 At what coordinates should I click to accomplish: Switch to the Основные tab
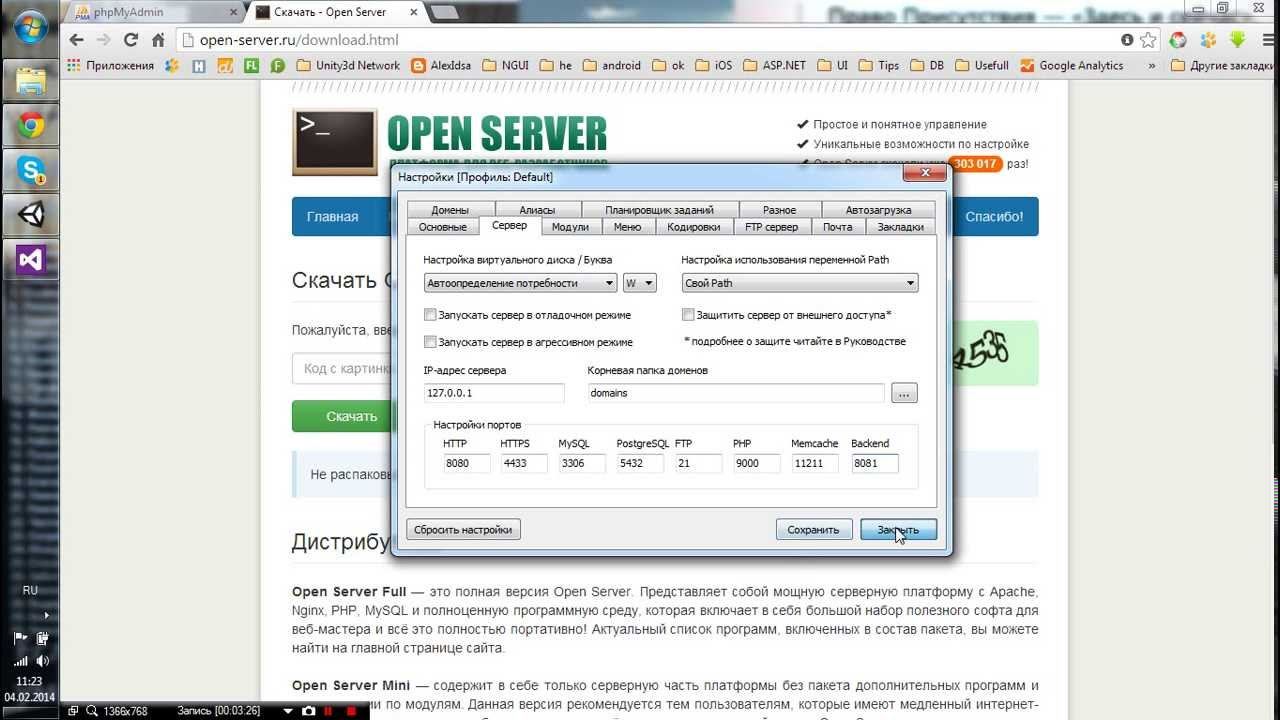click(442, 227)
